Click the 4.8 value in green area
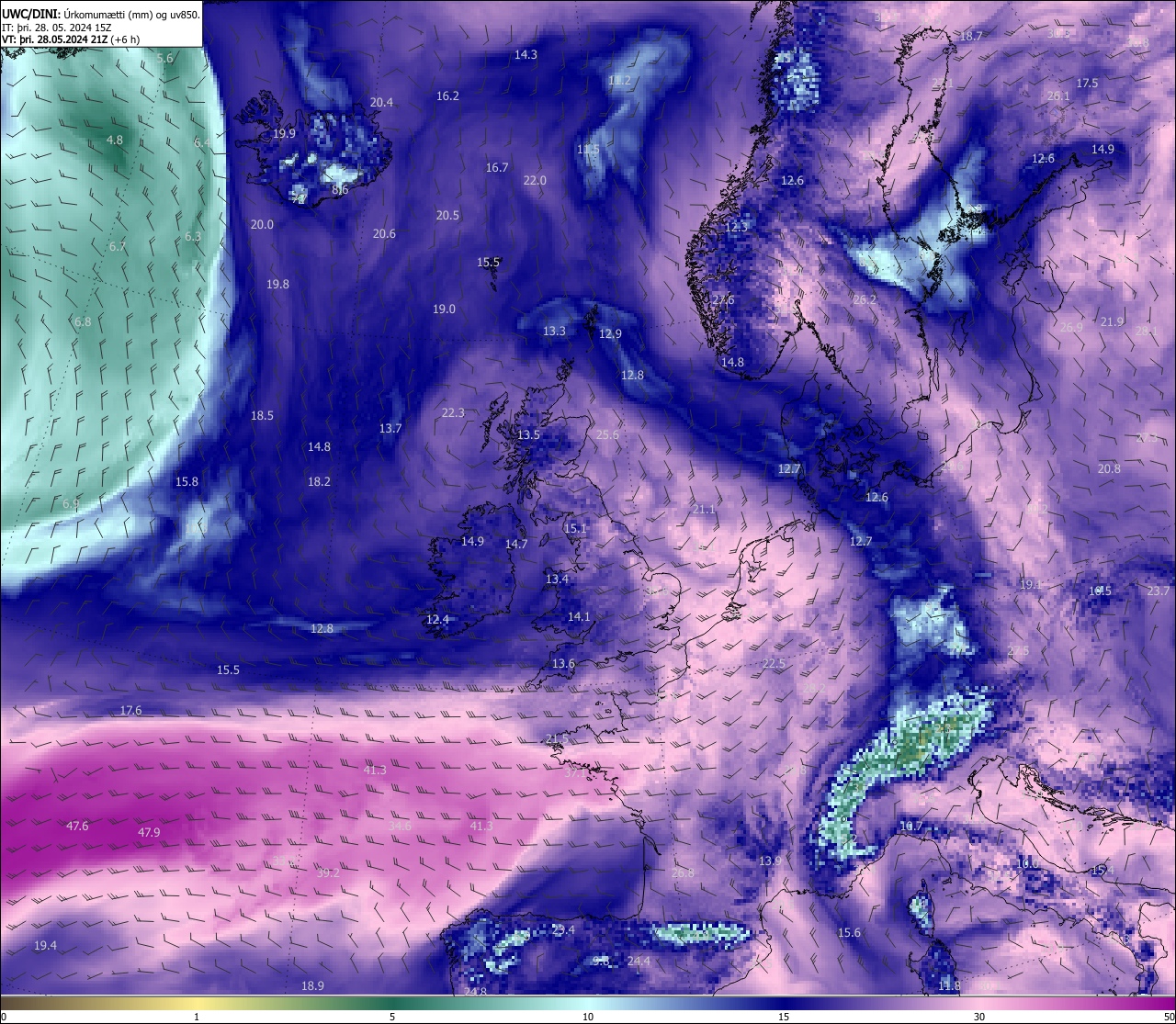This screenshot has height=1024, width=1176. pos(114,141)
